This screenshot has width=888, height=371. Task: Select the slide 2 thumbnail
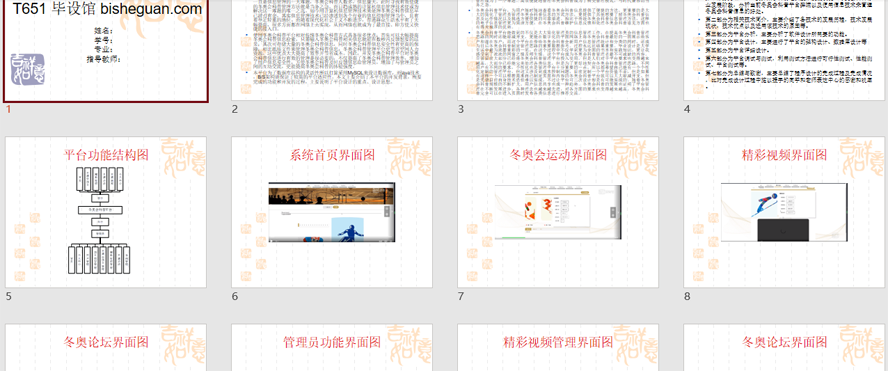click(x=332, y=50)
